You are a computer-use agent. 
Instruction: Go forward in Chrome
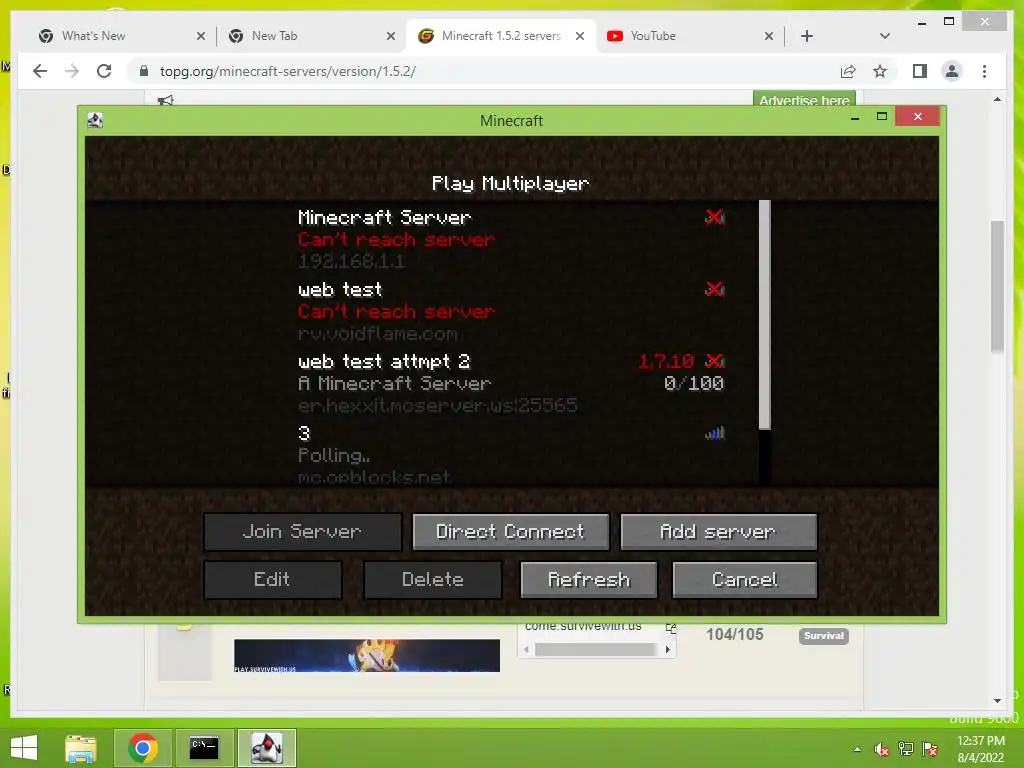(x=72, y=71)
